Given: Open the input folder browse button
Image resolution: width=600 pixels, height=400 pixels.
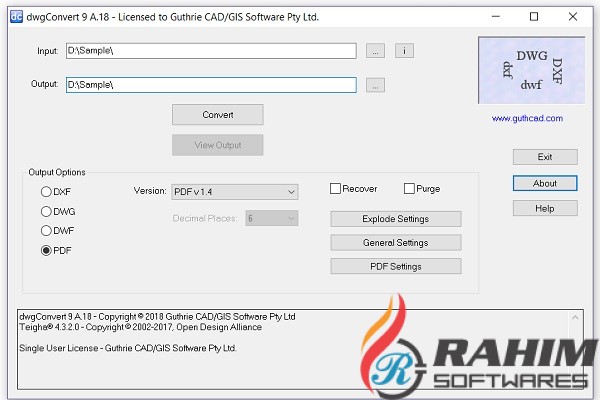Looking at the screenshot, I should (375, 51).
